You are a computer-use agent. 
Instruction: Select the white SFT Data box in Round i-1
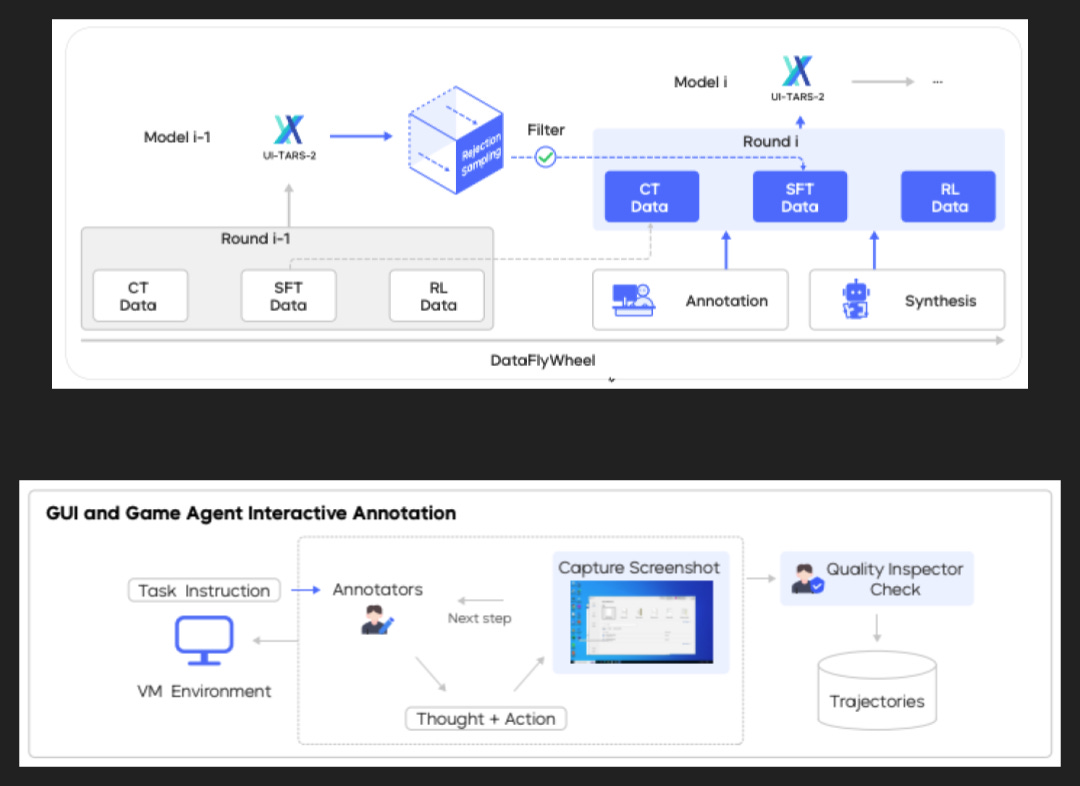[289, 296]
